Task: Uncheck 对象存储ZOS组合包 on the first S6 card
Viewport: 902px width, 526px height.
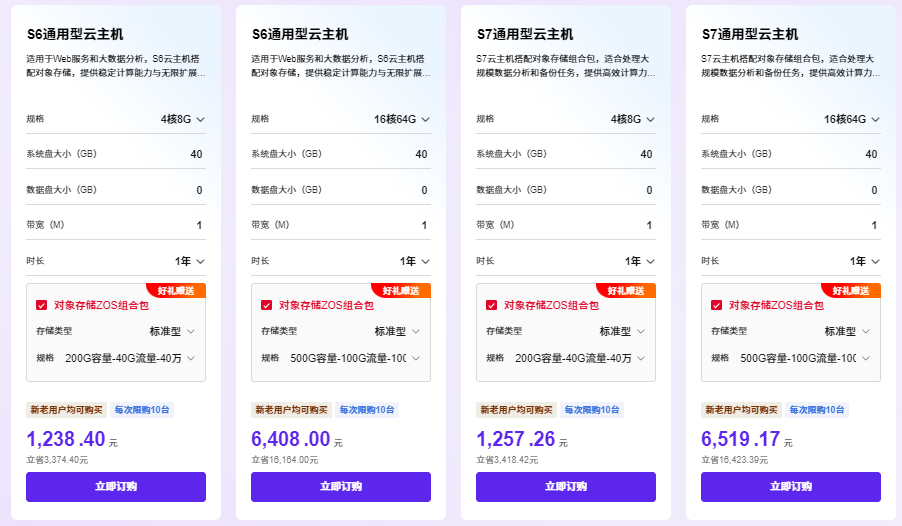Action: pos(41,306)
